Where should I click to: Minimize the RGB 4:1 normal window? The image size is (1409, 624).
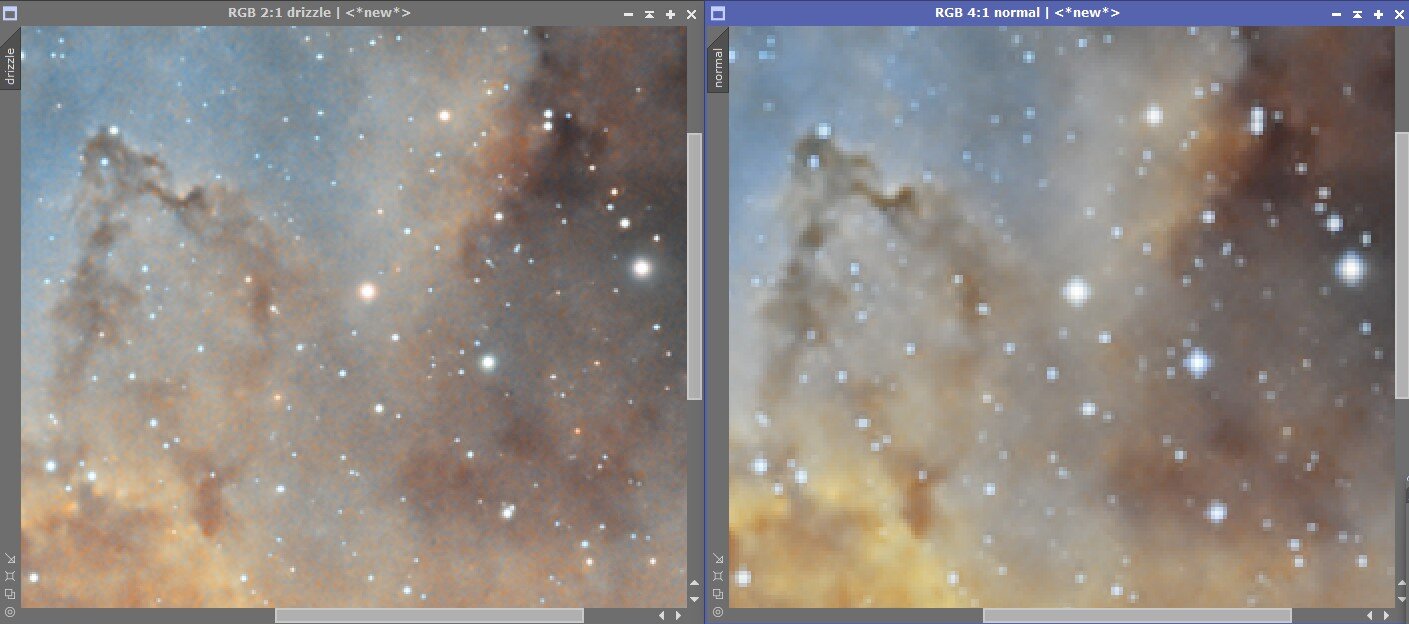1335,14
